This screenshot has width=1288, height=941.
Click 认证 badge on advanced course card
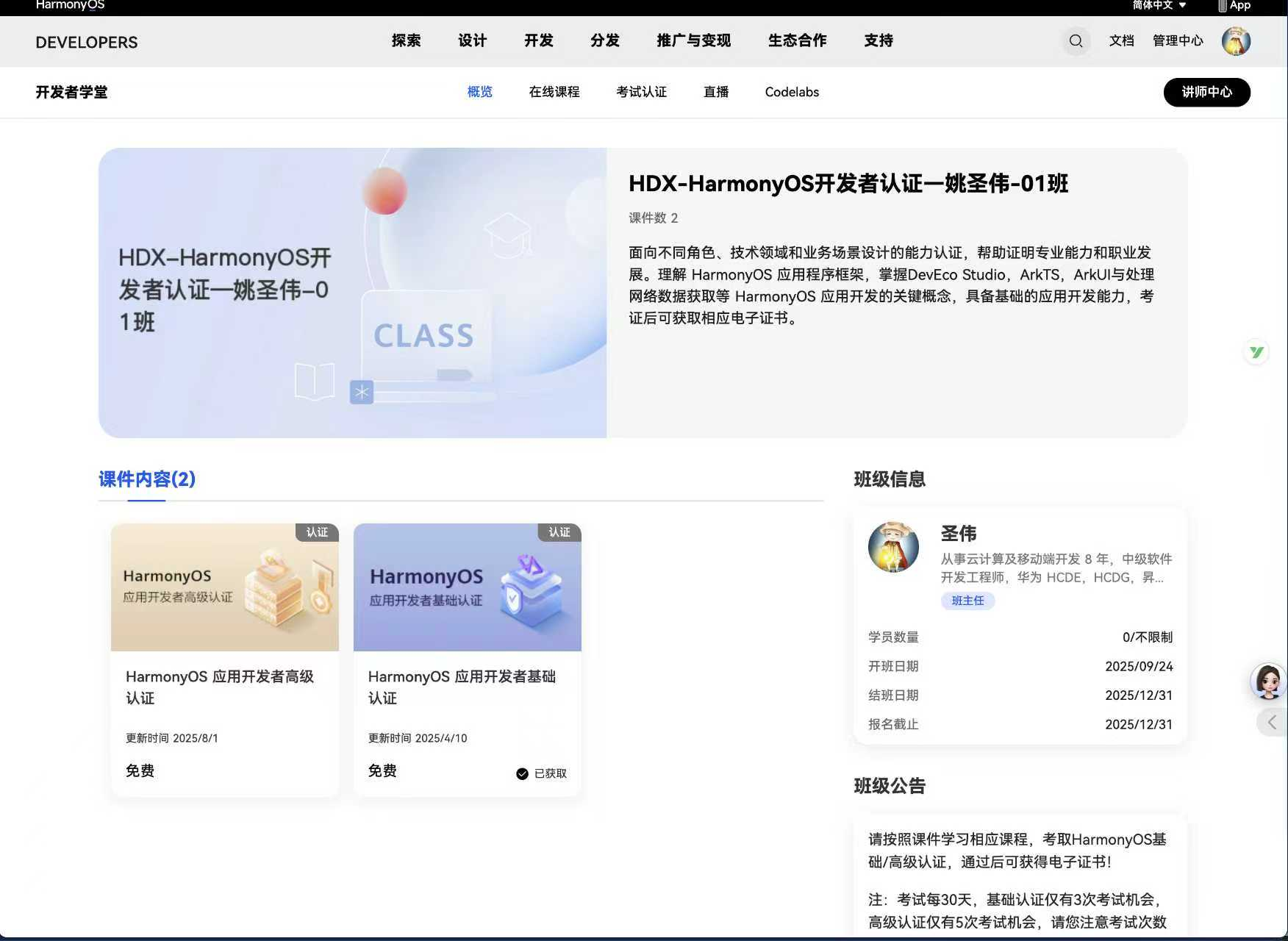point(317,532)
